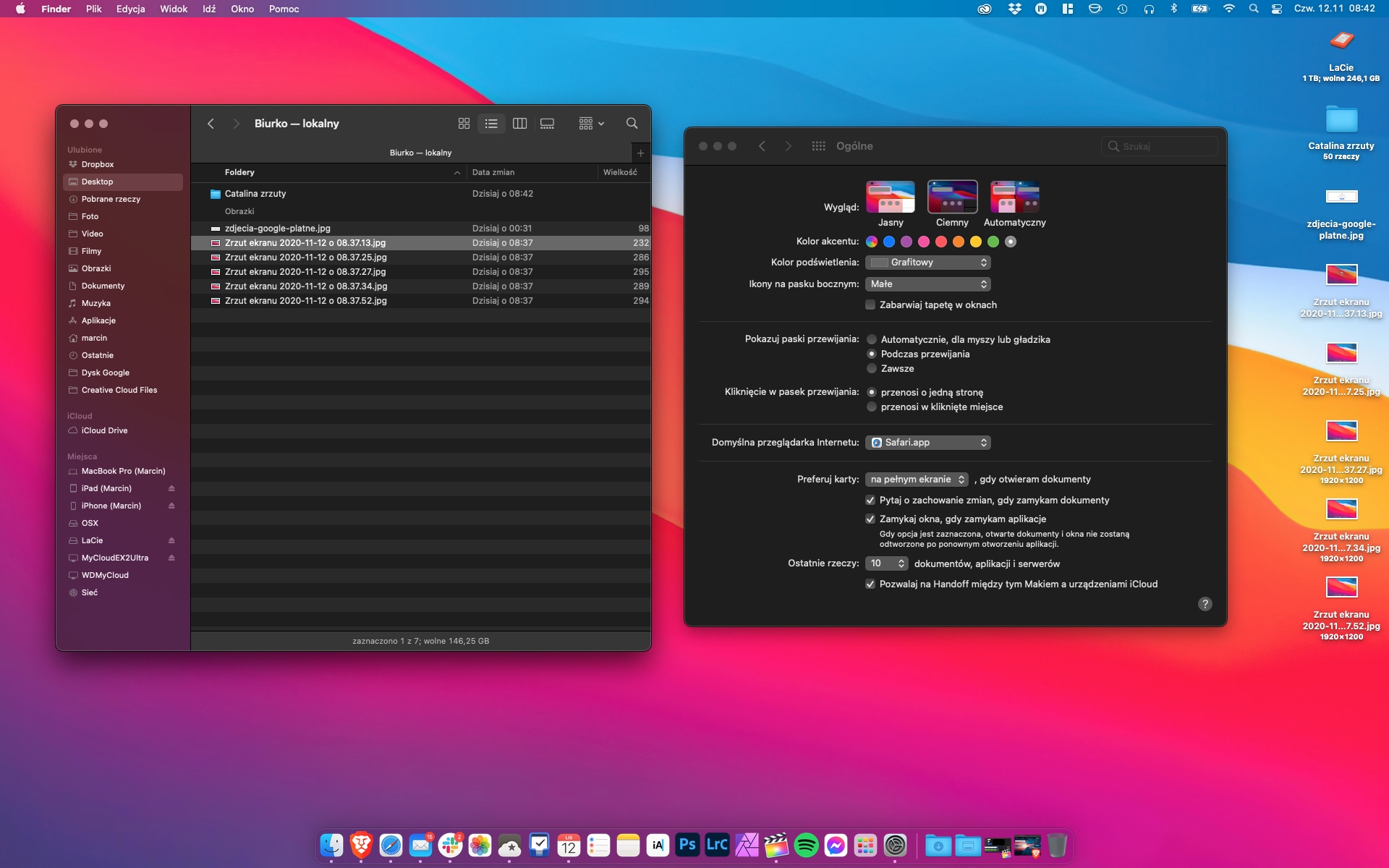Open the Idź menu
1389x868 pixels.
coord(209,9)
